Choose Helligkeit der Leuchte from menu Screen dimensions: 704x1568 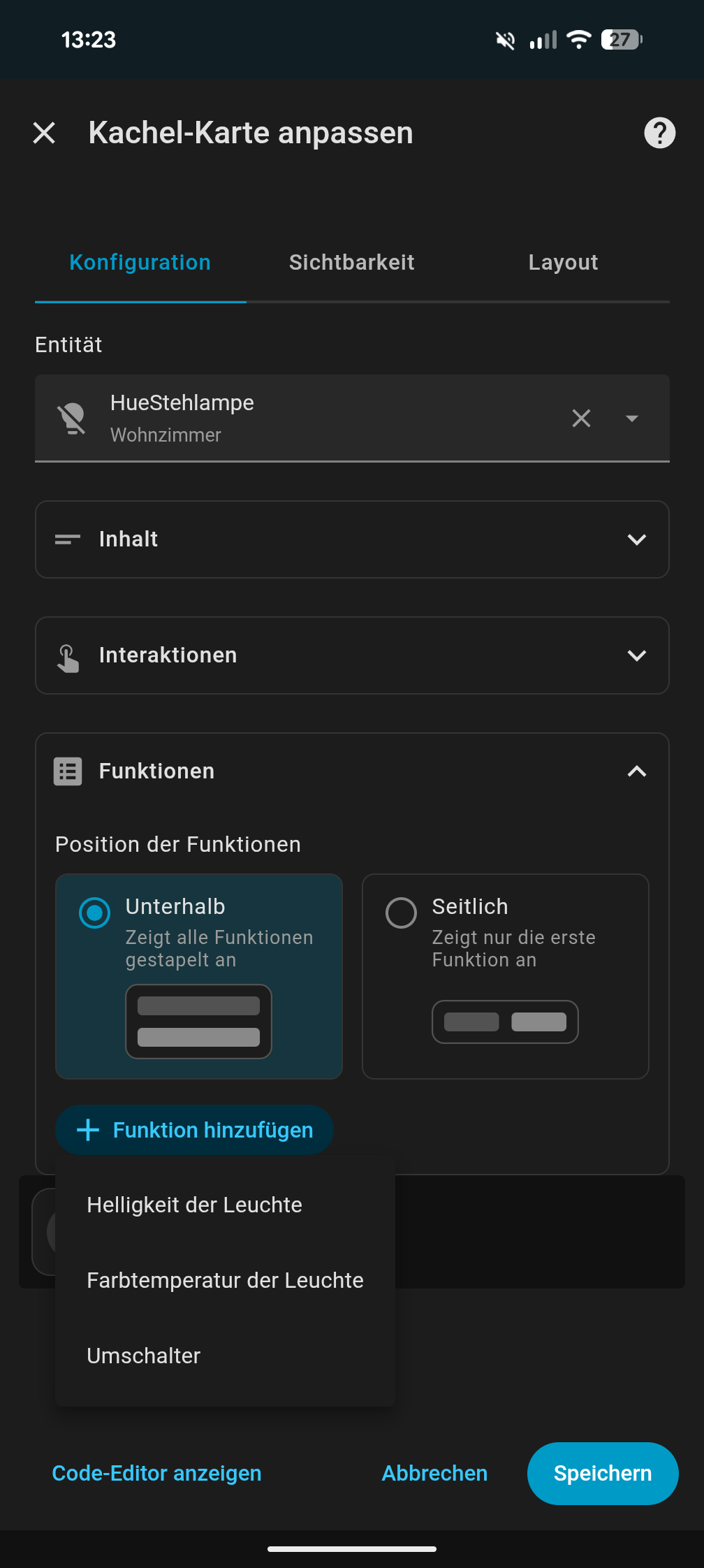(x=195, y=1205)
